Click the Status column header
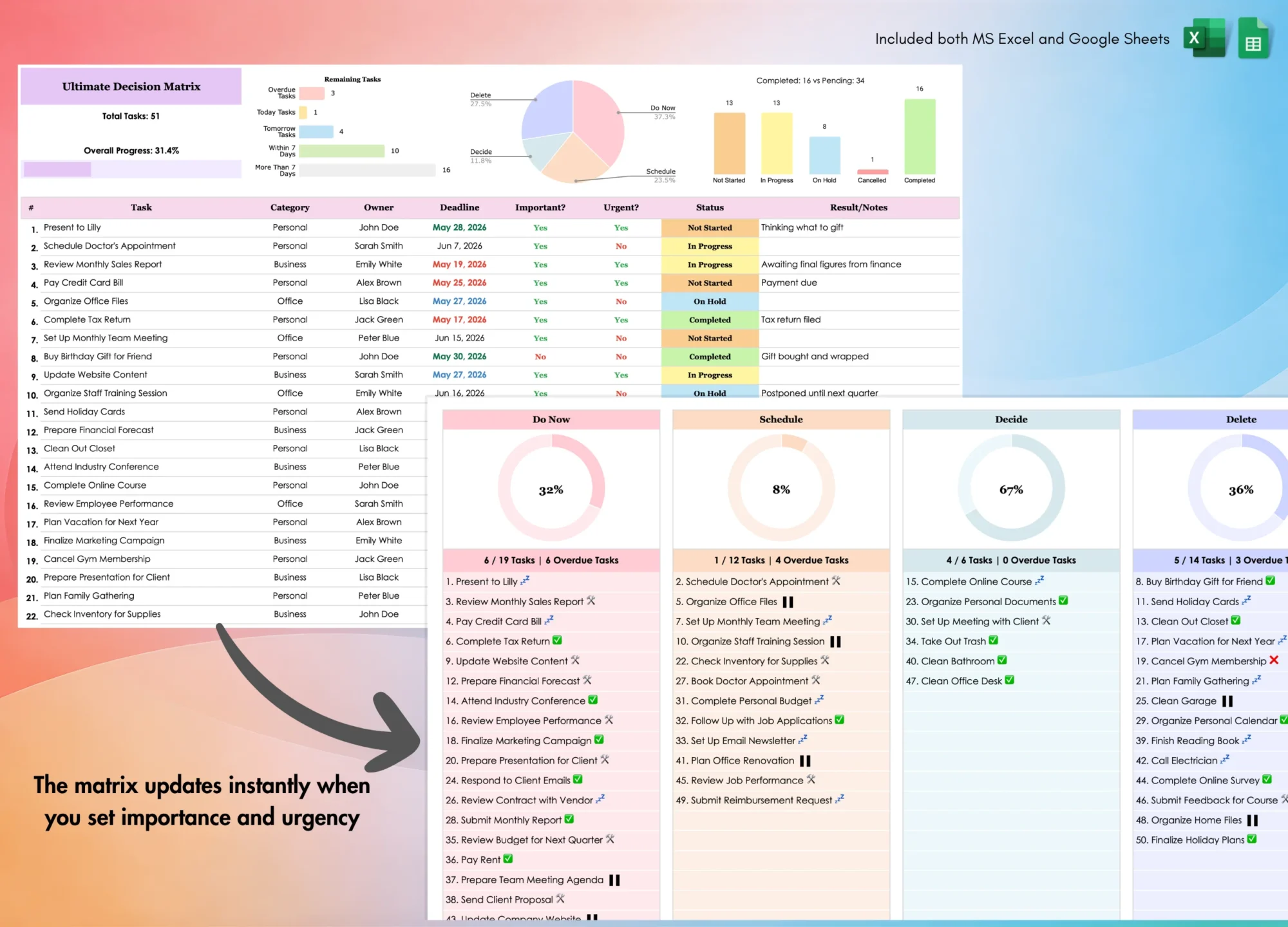Image resolution: width=1288 pixels, height=927 pixels. pyautogui.click(x=710, y=207)
